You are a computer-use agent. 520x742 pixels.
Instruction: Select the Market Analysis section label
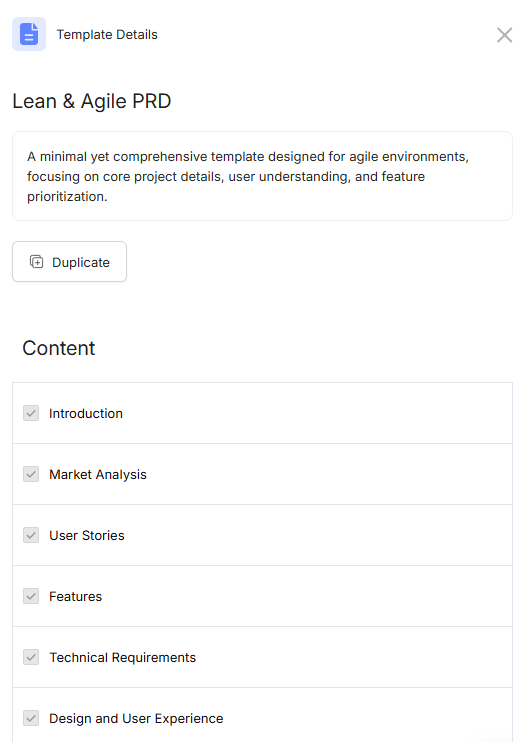coord(98,475)
